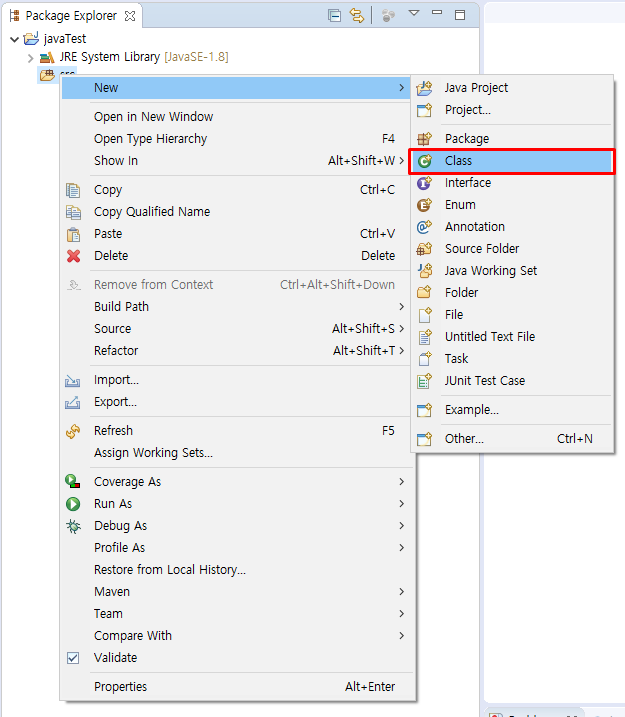This screenshot has height=717, width=625.
Task: Click the Import... icon
Action: click(x=73, y=380)
